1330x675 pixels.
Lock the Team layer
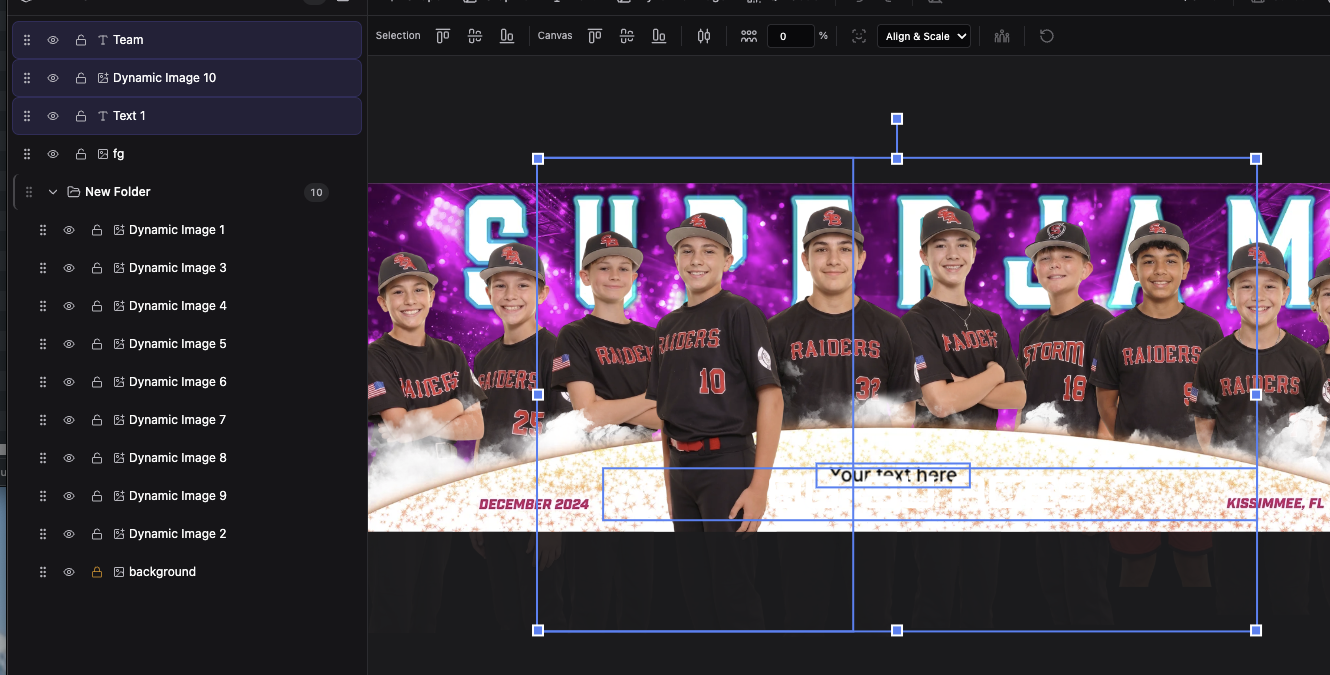tap(81, 40)
